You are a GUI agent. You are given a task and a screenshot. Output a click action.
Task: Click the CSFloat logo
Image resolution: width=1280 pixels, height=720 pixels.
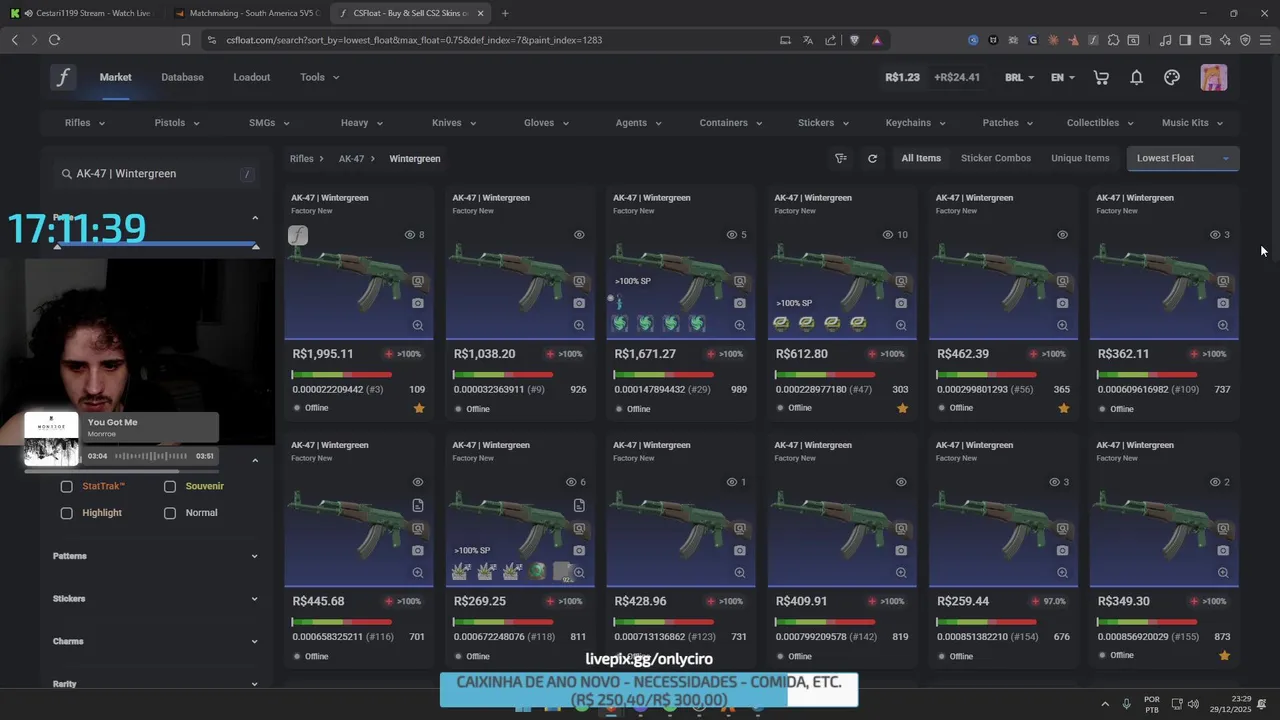pos(63,77)
